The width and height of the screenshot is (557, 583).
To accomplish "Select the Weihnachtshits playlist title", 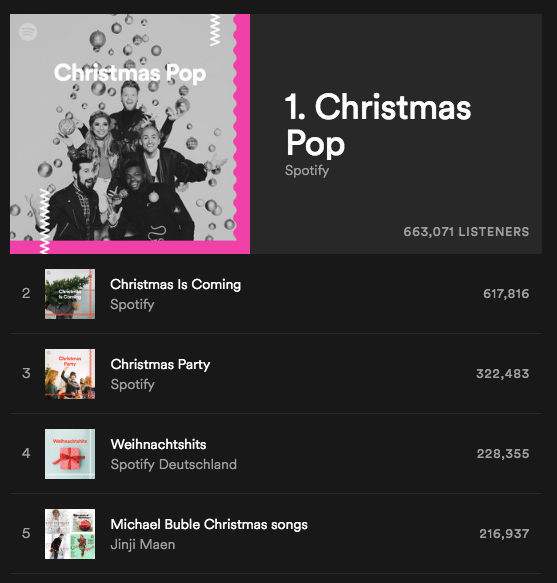I will (x=158, y=444).
